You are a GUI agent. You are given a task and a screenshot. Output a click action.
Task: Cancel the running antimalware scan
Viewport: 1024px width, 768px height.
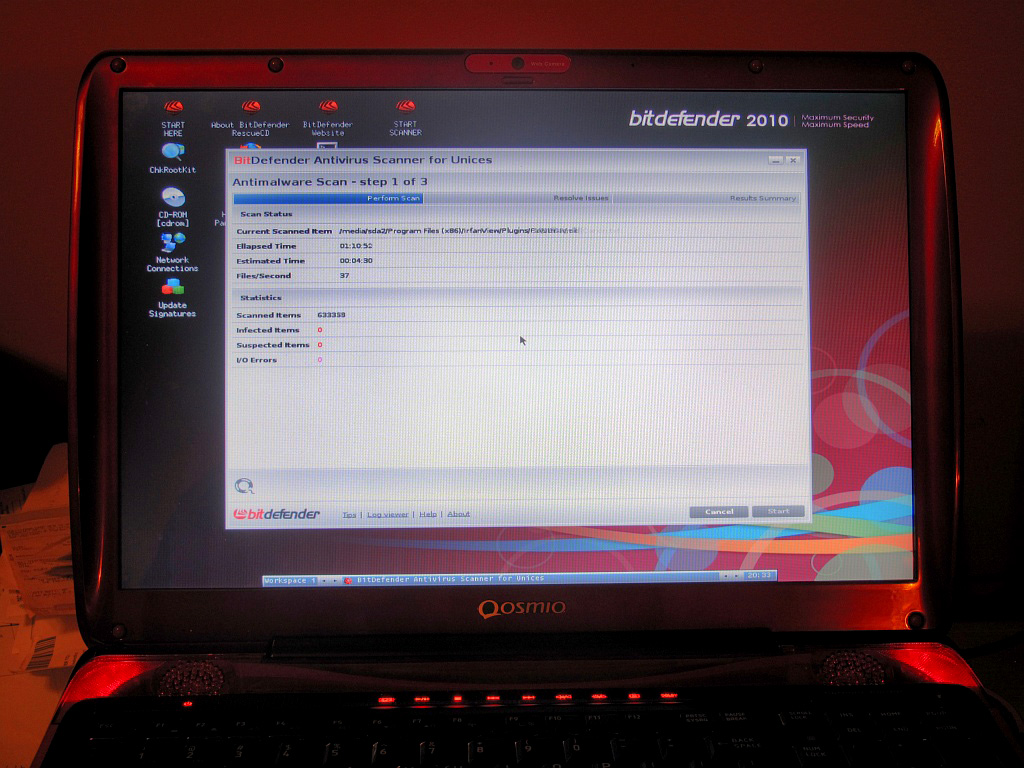coord(719,511)
